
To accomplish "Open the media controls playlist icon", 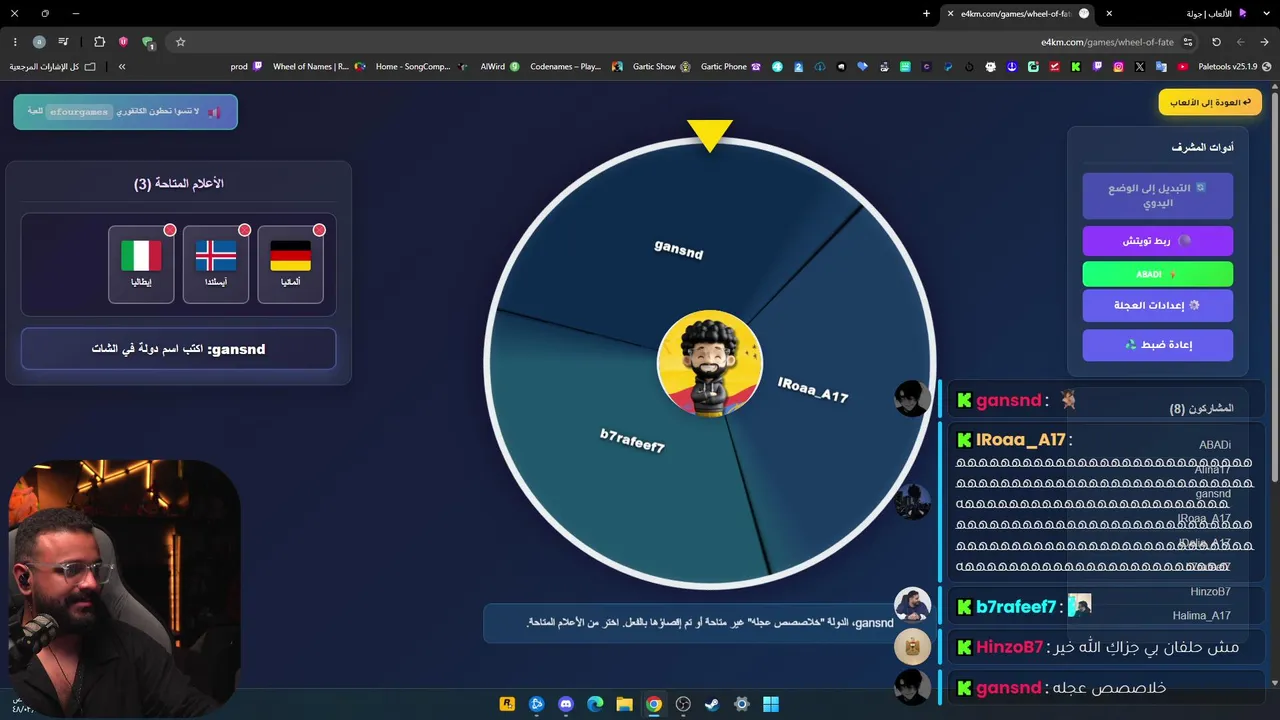I will (x=64, y=42).
